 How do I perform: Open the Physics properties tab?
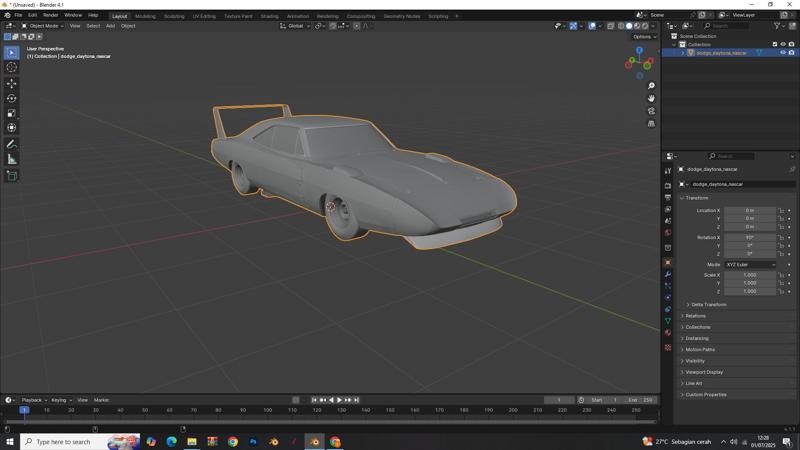tap(668, 297)
